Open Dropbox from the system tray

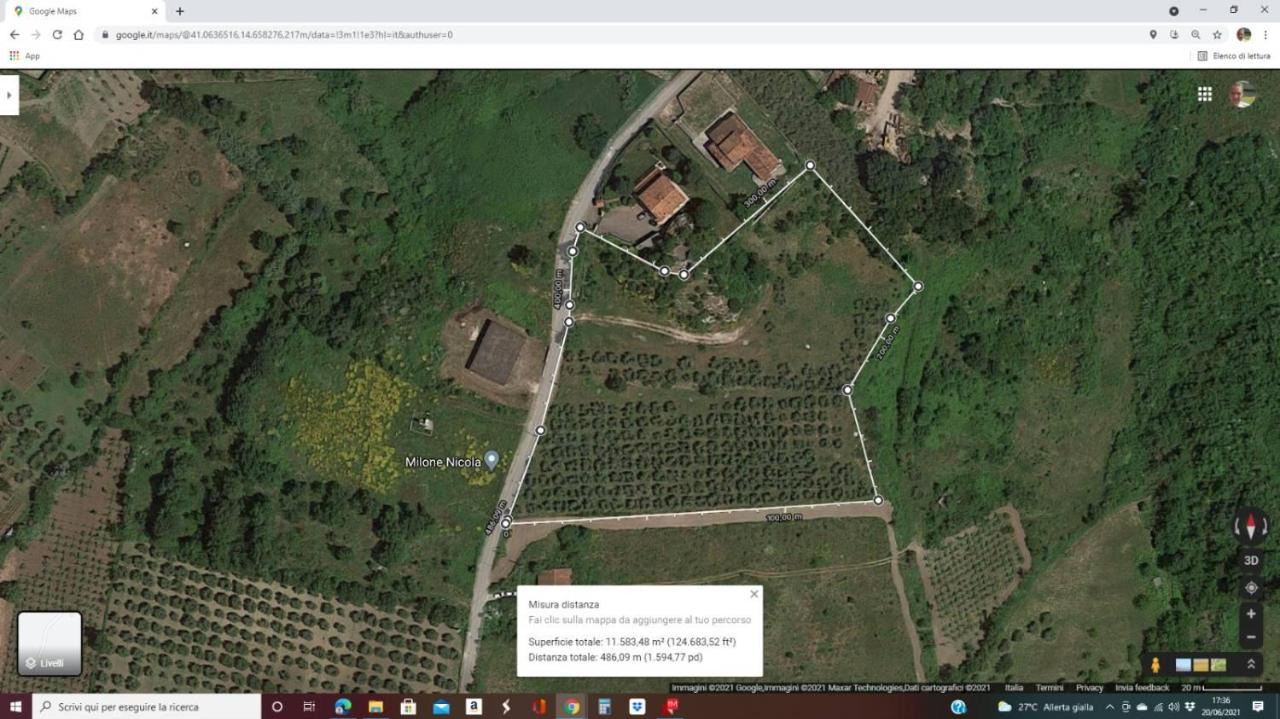(1190, 707)
